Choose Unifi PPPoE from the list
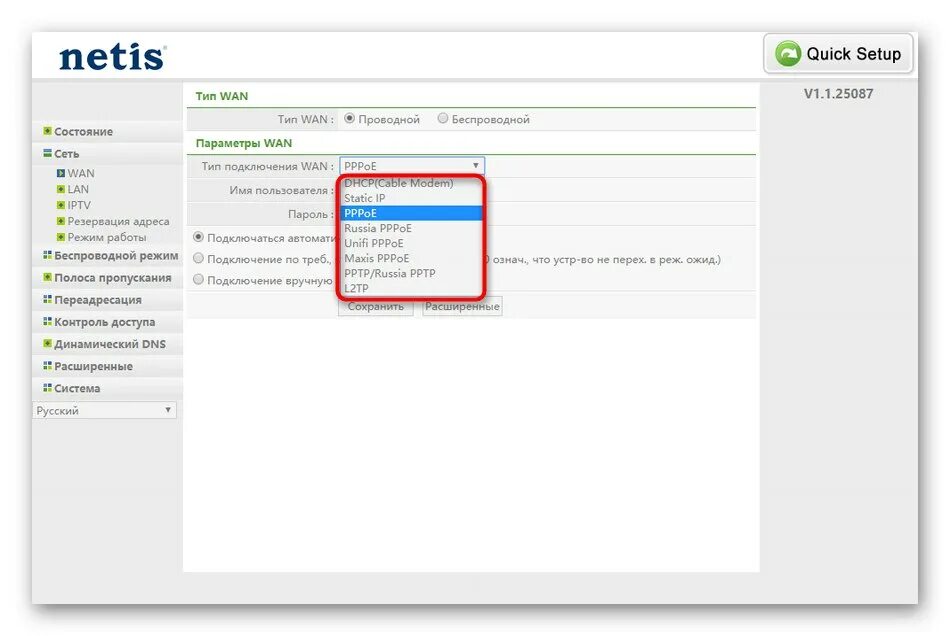The width and height of the screenshot is (950, 636). click(412, 243)
